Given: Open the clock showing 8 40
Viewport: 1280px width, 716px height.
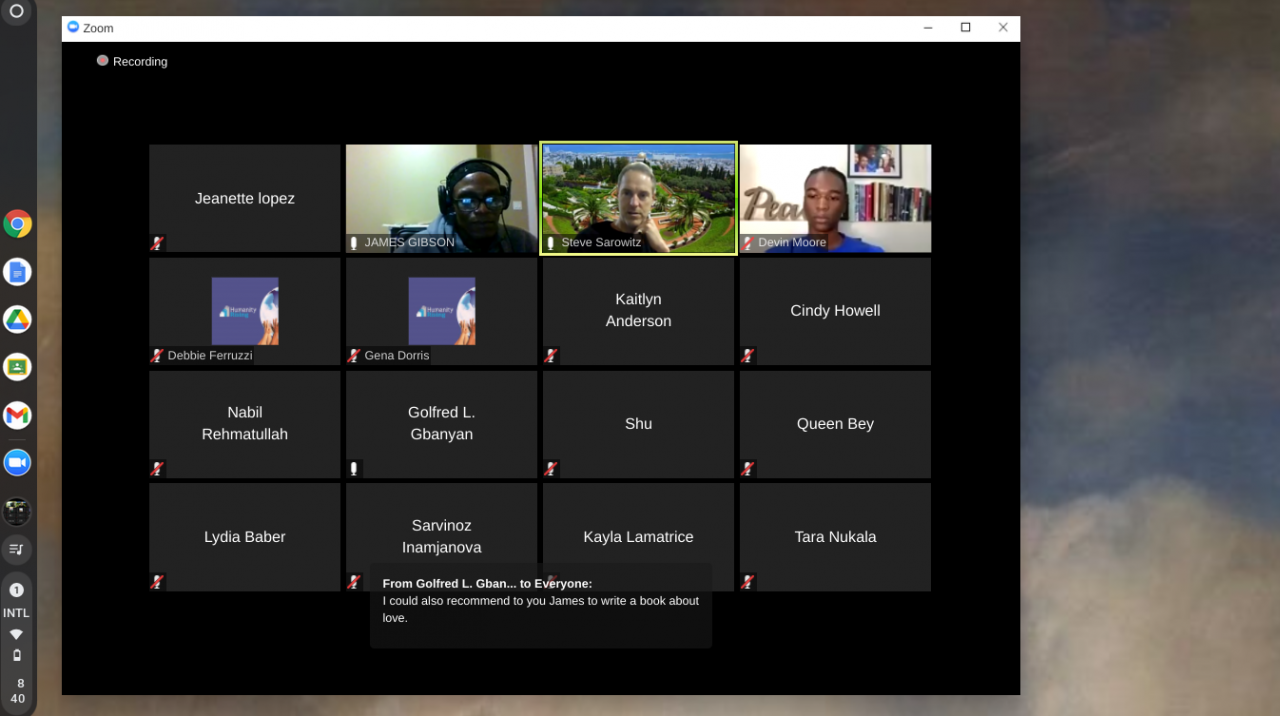Looking at the screenshot, I should click(18, 691).
